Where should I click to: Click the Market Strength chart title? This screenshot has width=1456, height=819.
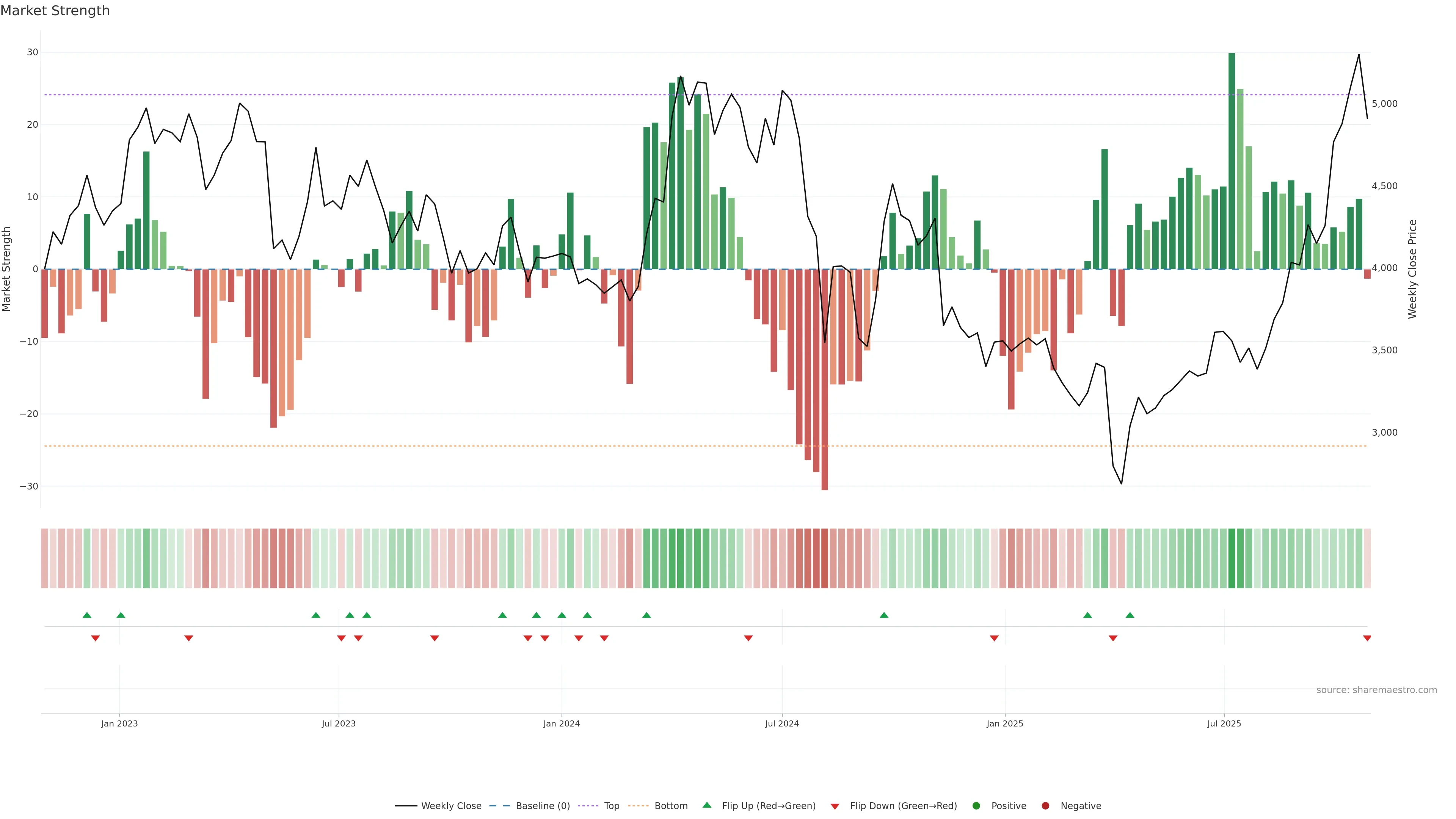[x=55, y=11]
